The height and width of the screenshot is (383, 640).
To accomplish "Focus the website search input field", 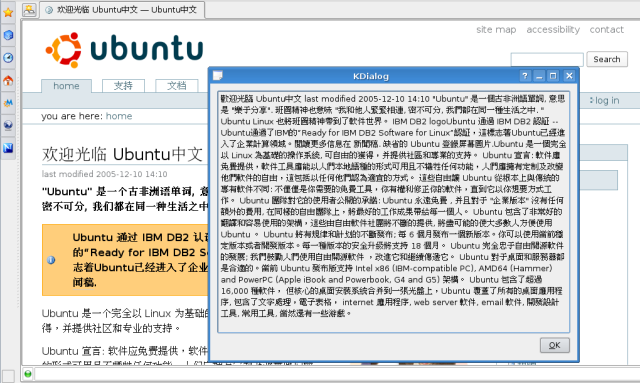I will pos(547,60).
